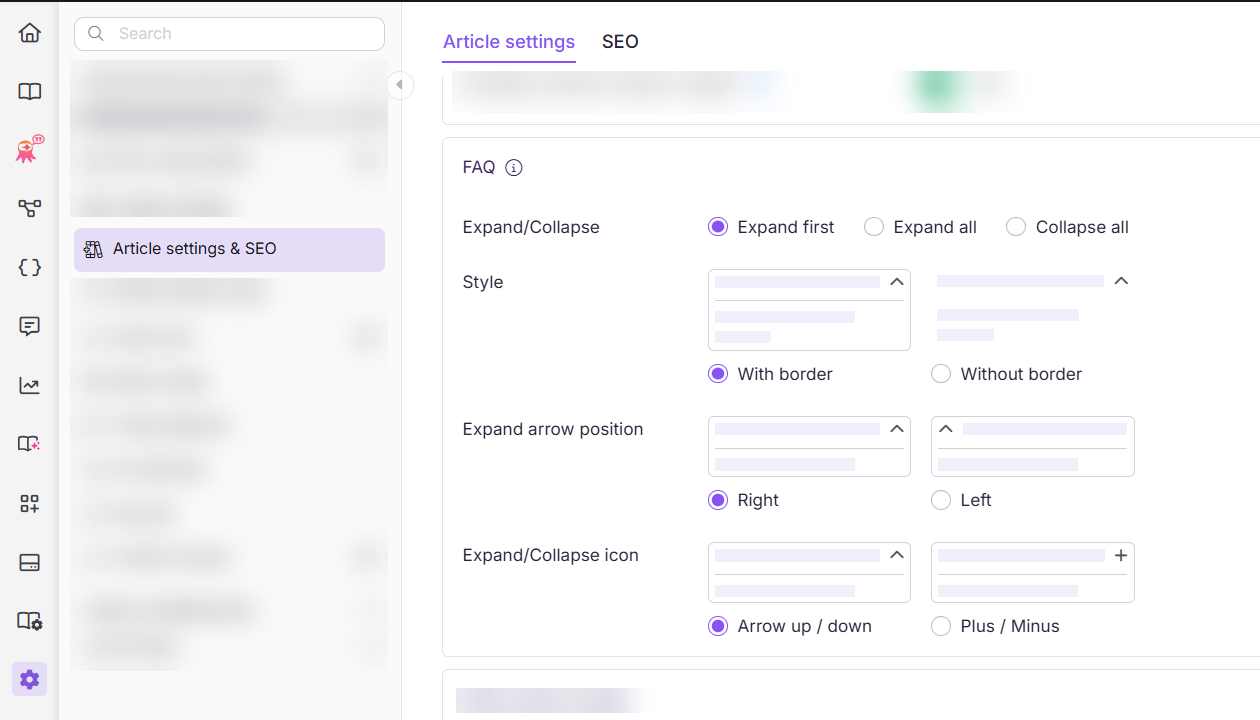Click the Style label
Screen dimensions: 1260x720
tap(483, 282)
